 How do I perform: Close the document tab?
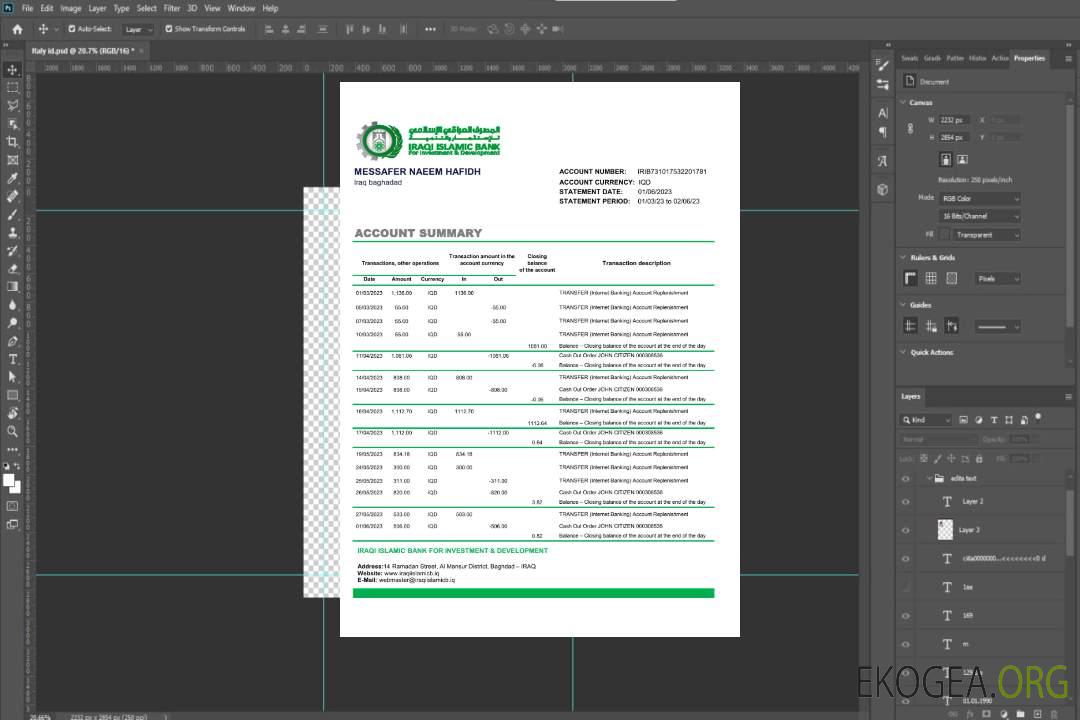click(x=141, y=51)
